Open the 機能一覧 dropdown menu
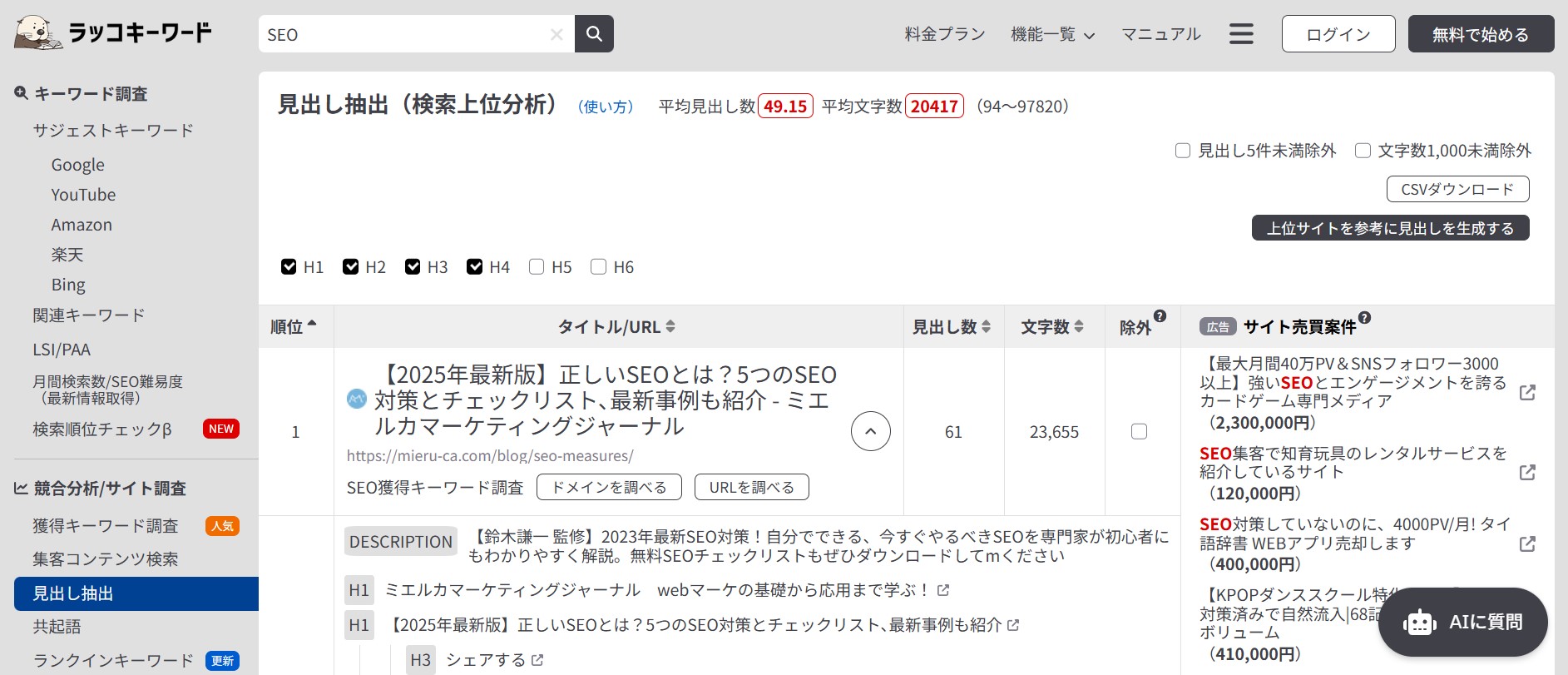1568x675 pixels. 1052,34
